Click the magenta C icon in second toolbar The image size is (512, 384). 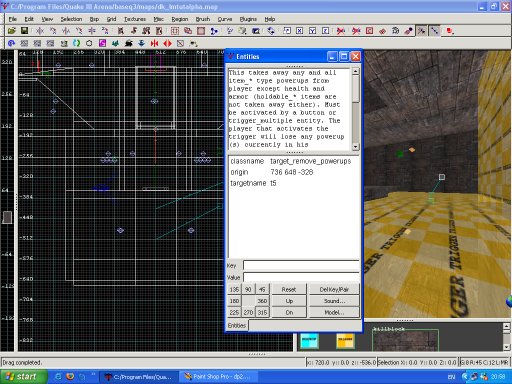tap(102, 43)
